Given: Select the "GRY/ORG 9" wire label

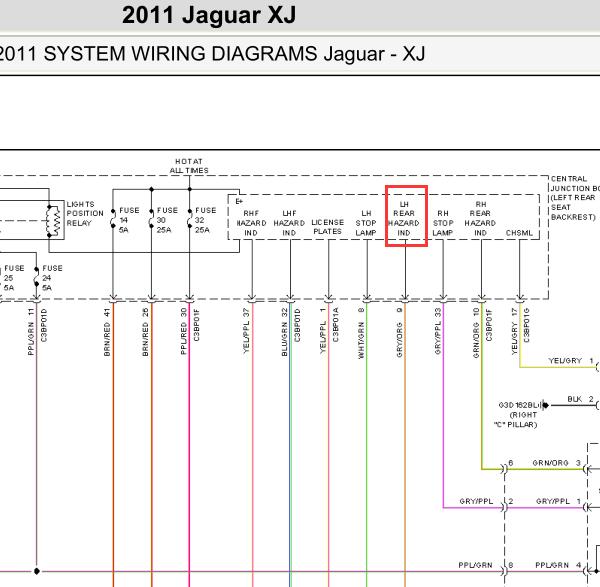Looking at the screenshot, I should coord(400,333).
